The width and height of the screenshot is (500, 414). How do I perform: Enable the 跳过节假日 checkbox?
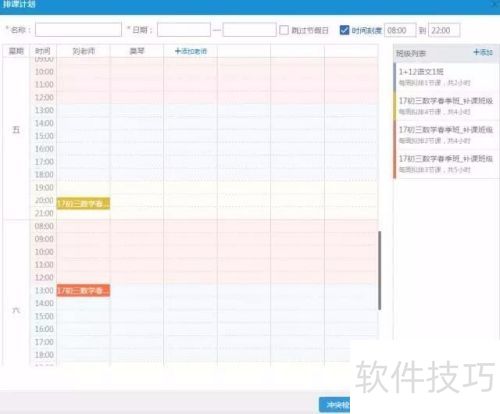(284, 30)
